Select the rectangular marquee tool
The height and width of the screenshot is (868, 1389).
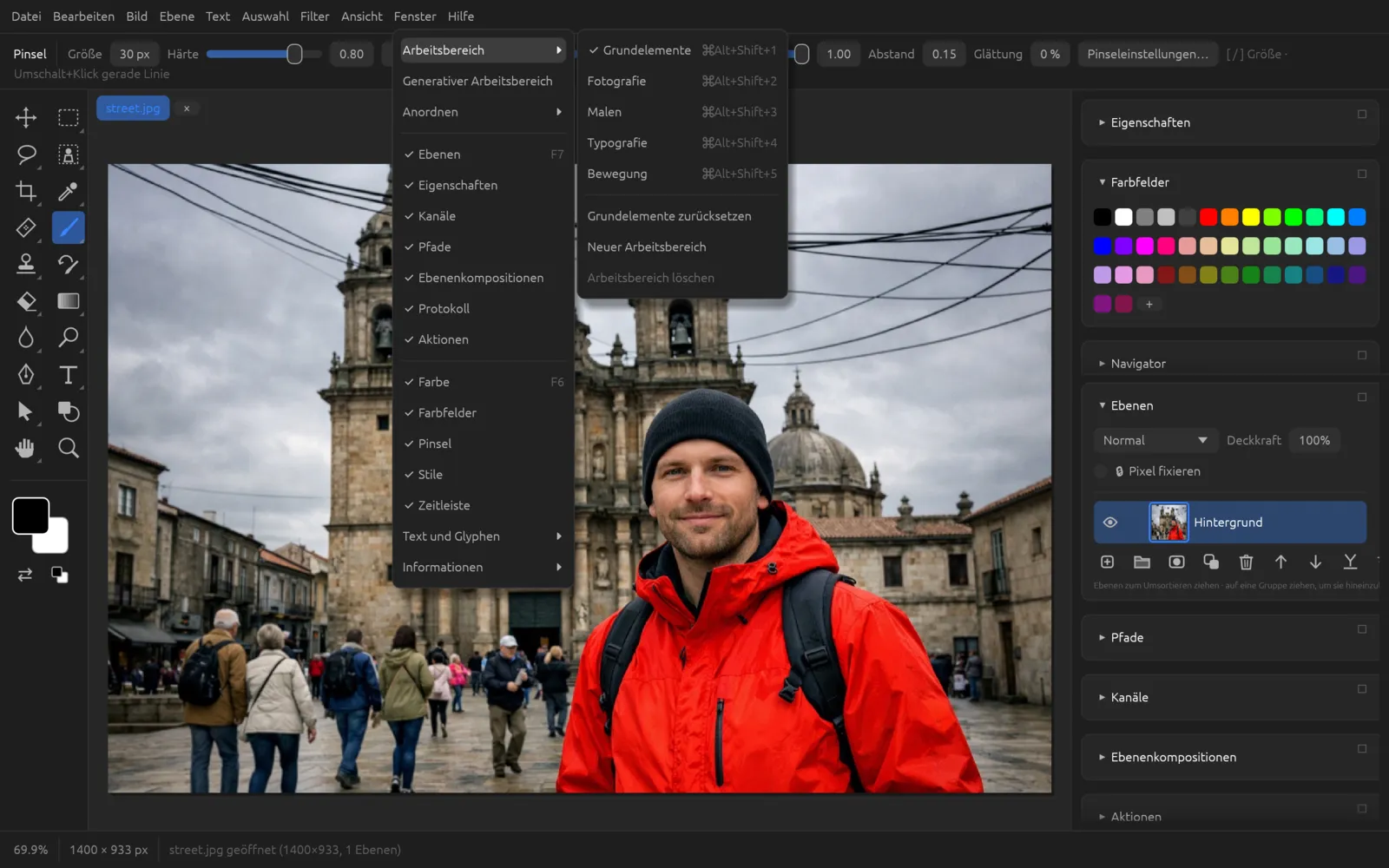coord(68,117)
